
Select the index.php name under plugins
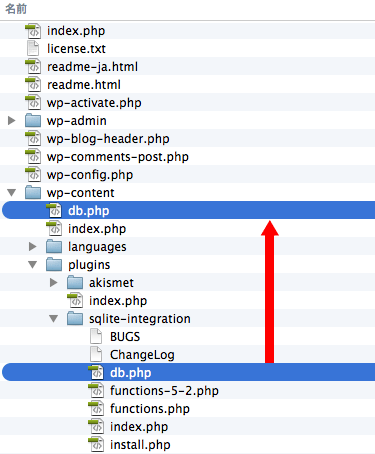click(118, 301)
